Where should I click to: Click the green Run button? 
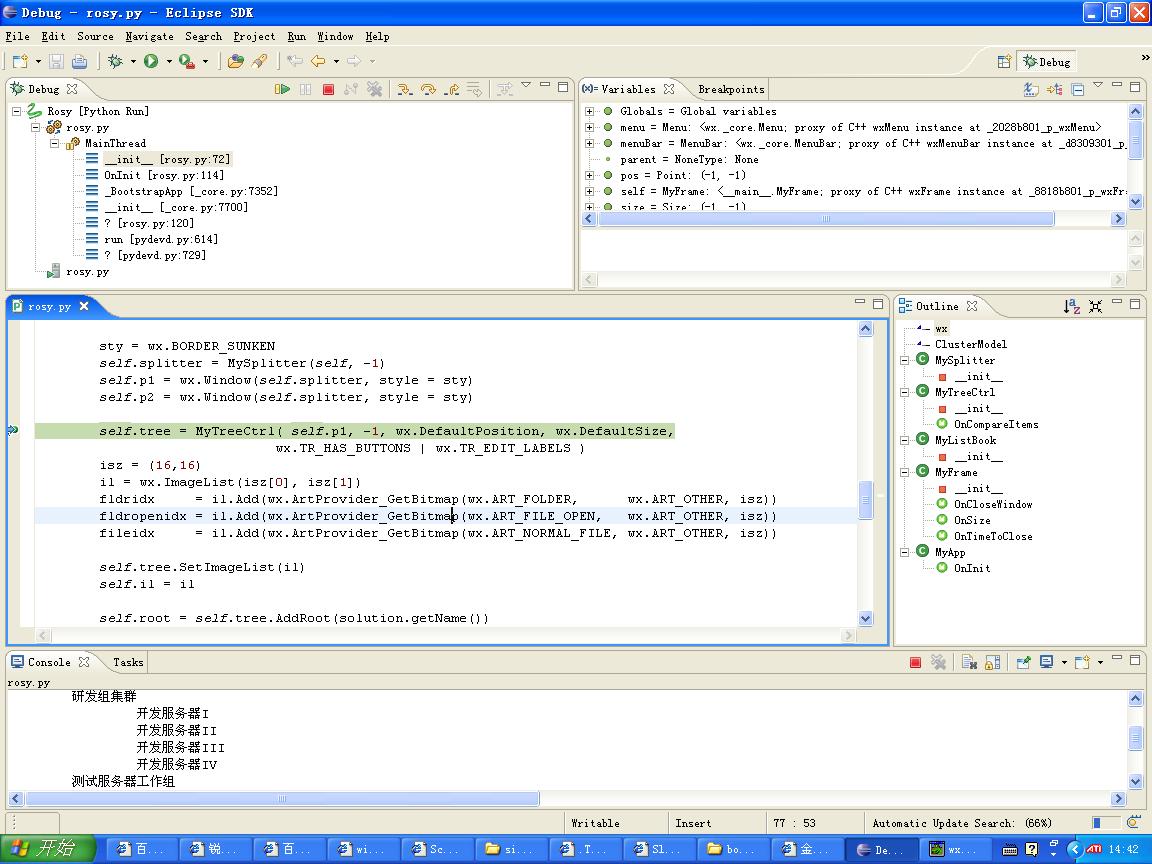[151, 62]
